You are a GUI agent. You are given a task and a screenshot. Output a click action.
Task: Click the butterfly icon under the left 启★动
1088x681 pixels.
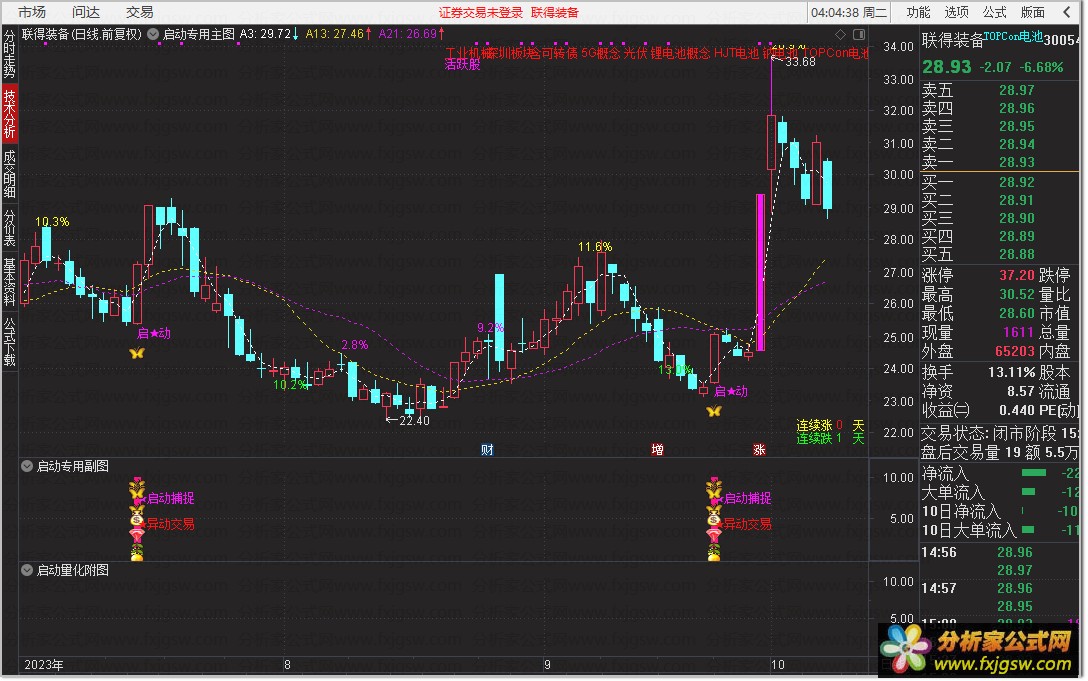(137, 353)
